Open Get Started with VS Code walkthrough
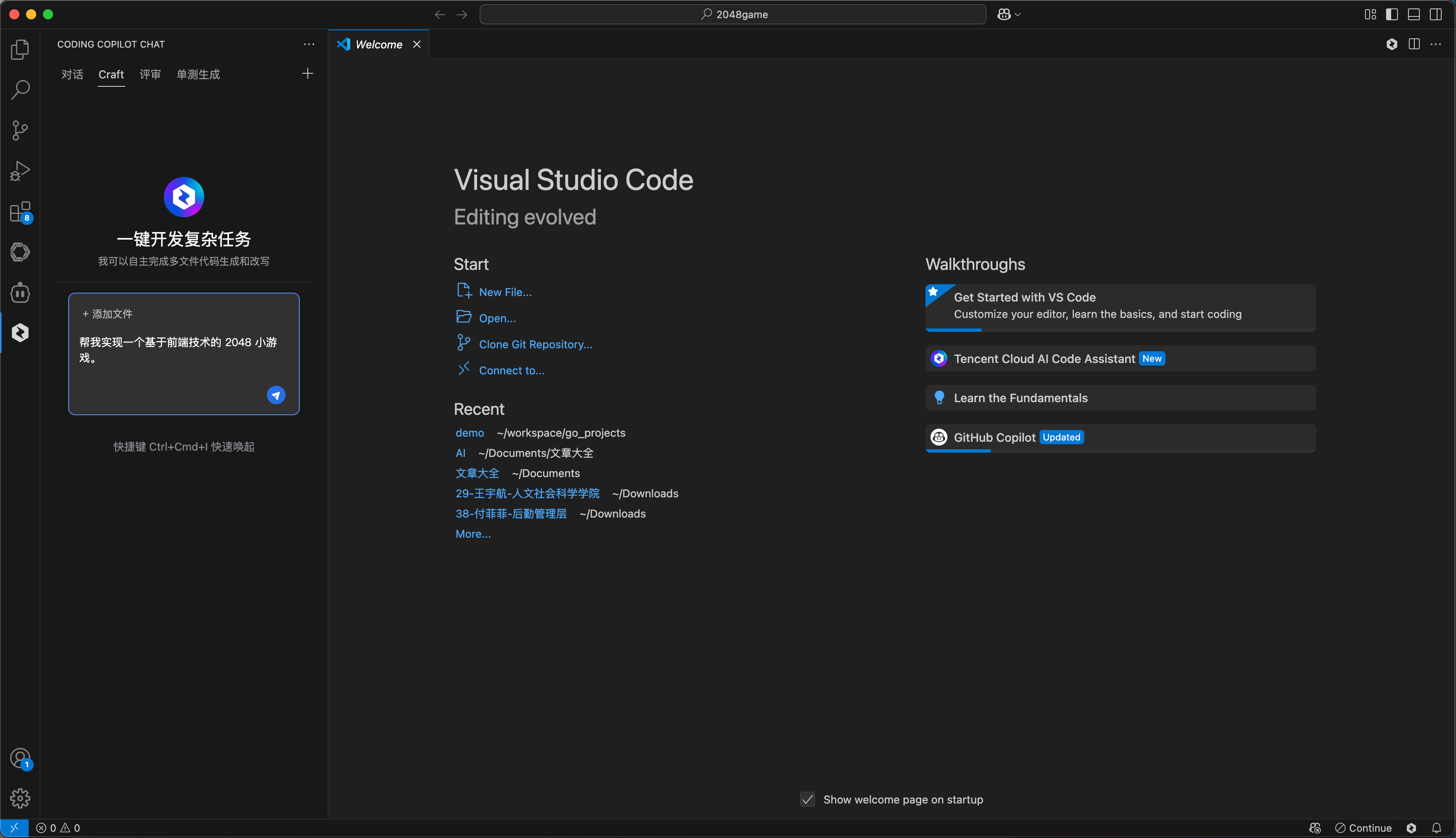 click(1120, 307)
